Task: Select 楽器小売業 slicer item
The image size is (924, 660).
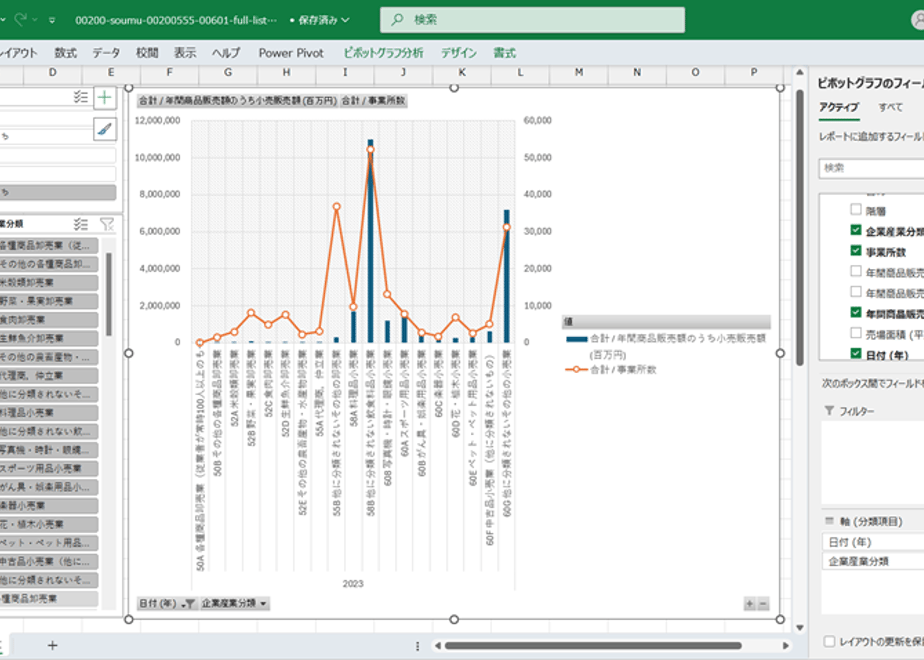Action: [x=48, y=506]
